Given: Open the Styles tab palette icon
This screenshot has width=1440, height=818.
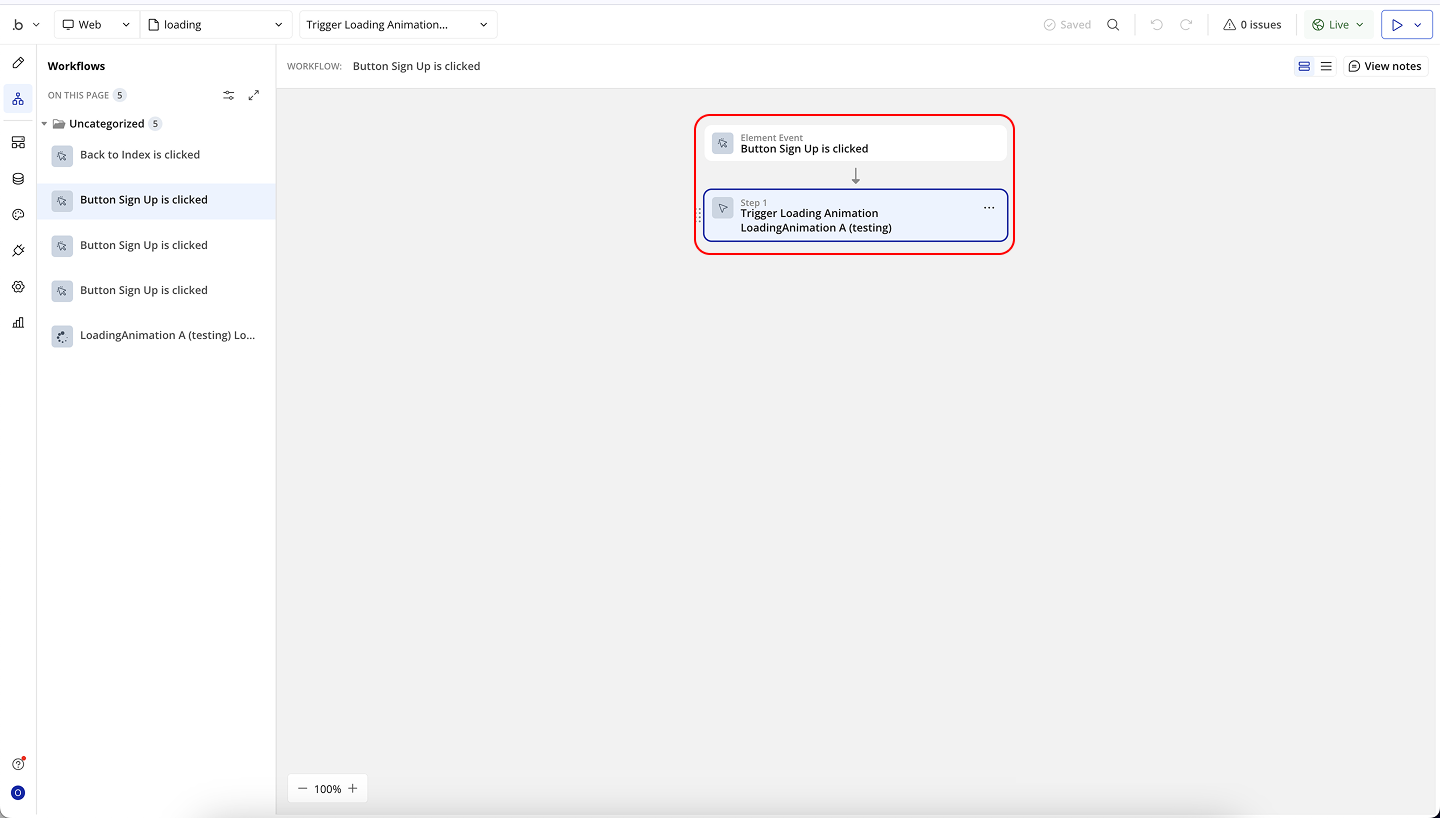Looking at the screenshot, I should 18,215.
